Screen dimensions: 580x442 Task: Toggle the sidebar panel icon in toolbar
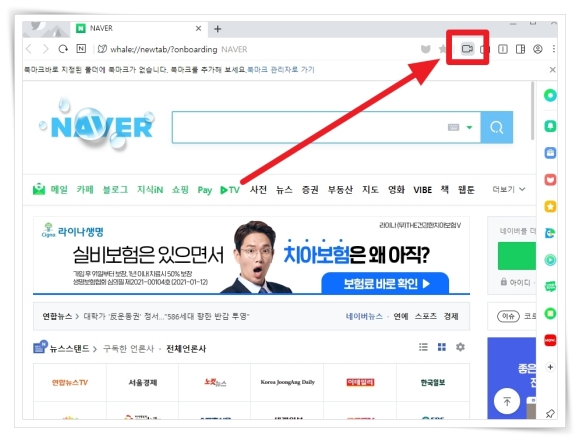click(520, 49)
